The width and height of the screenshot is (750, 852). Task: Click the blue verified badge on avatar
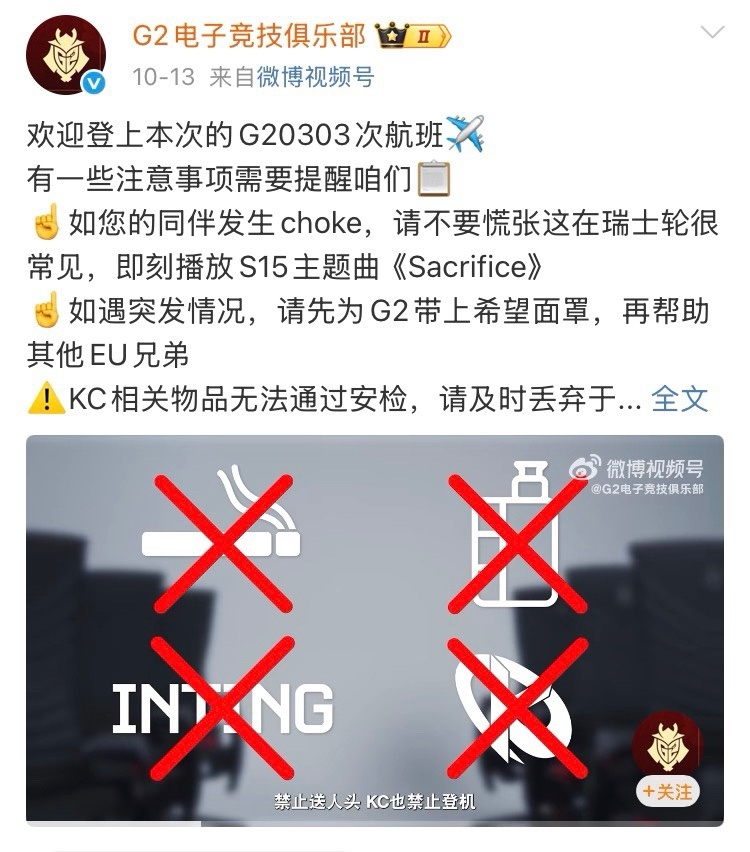pyautogui.click(x=94, y=83)
